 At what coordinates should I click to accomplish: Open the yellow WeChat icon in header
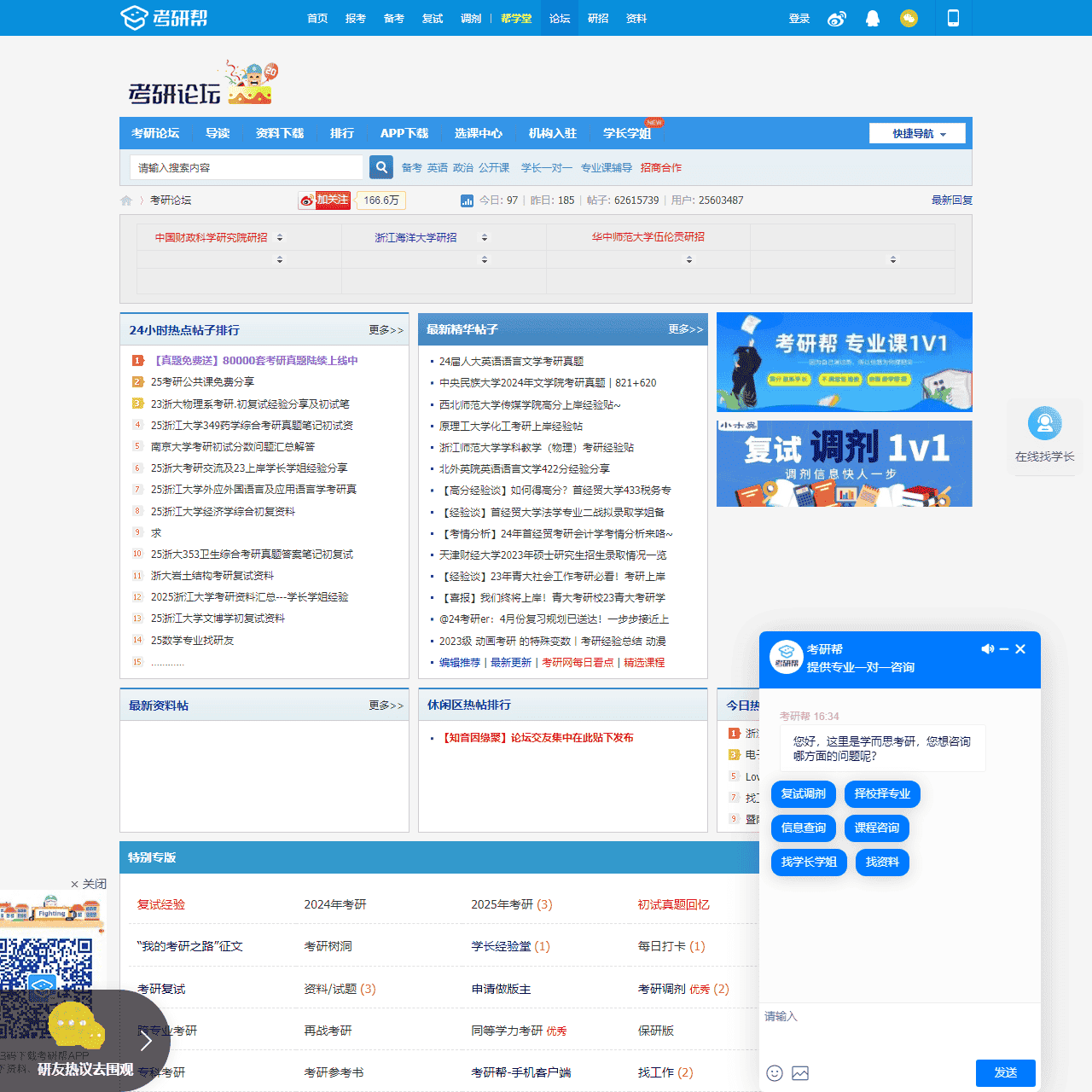tap(909, 19)
